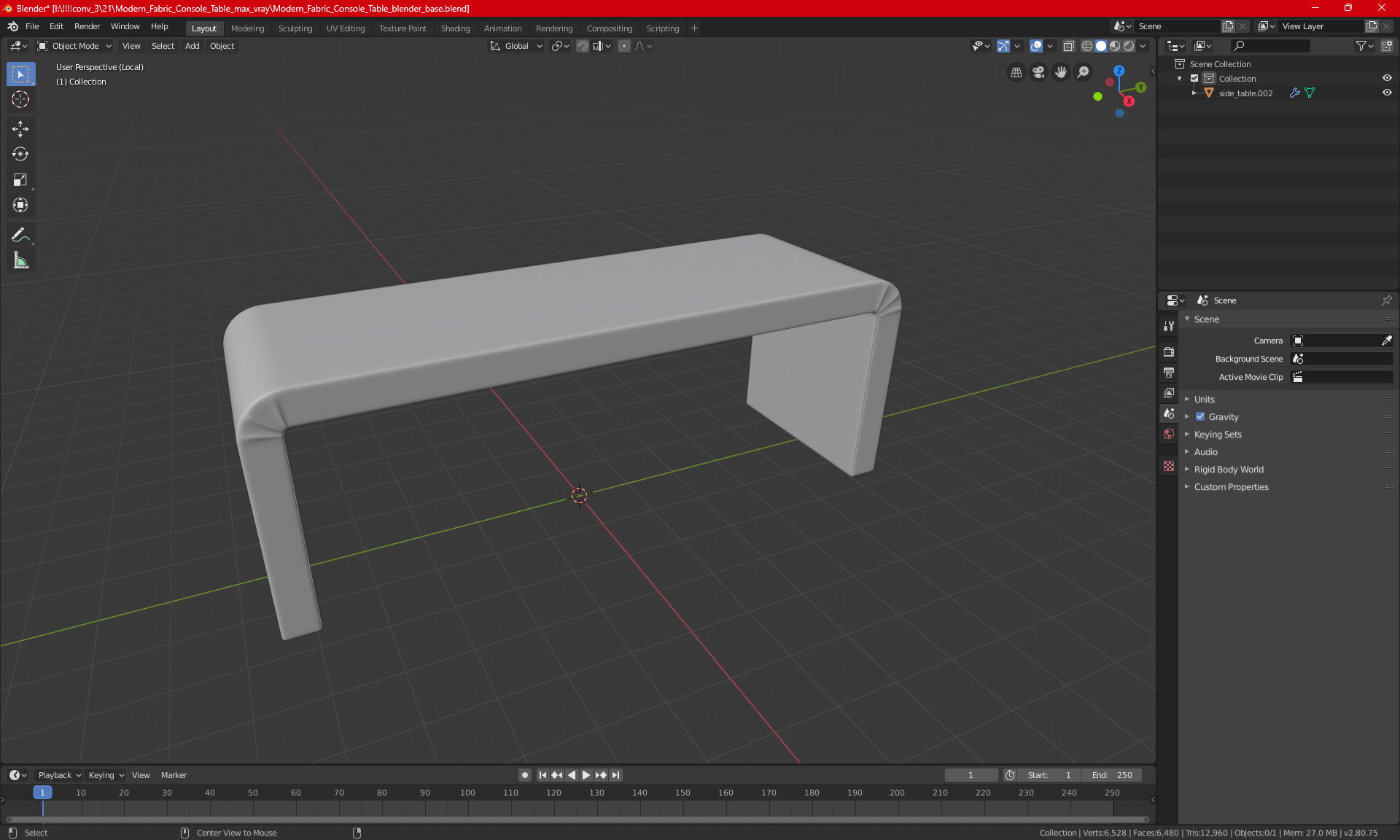Open the Render properties tab
The width and height of the screenshot is (1400, 840).
pos(1169,351)
